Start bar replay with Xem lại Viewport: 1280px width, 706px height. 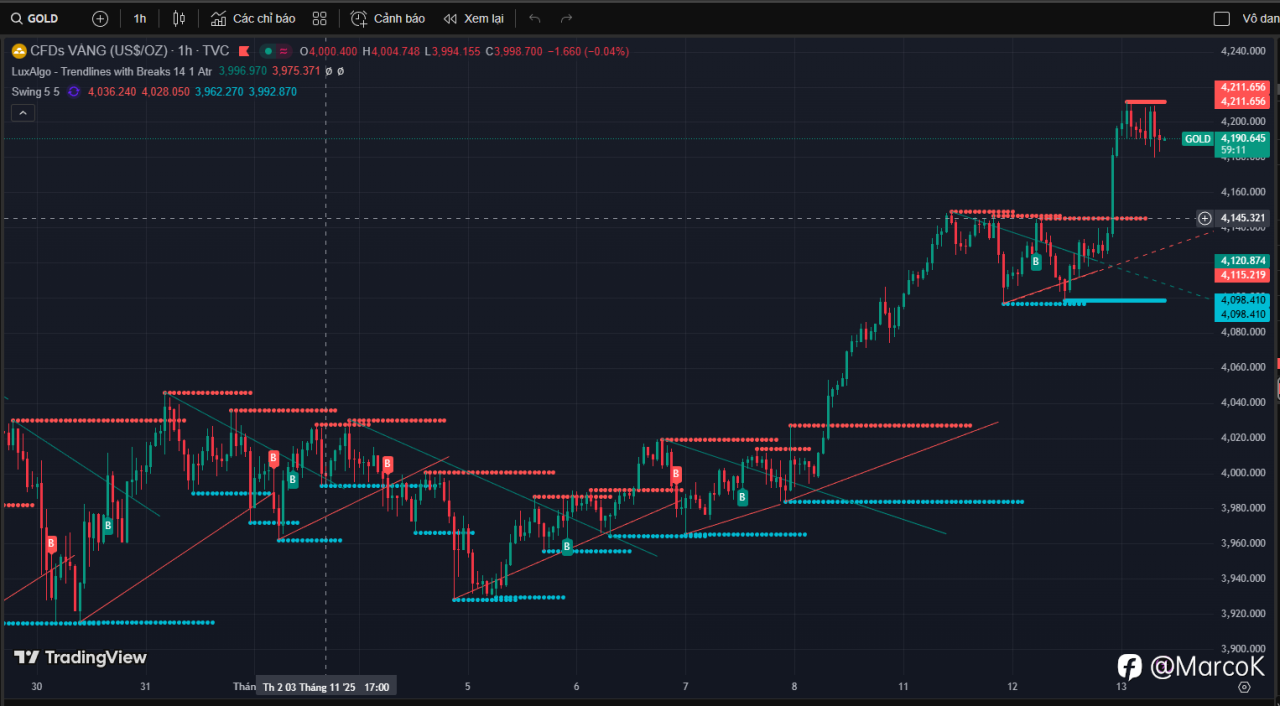474,18
